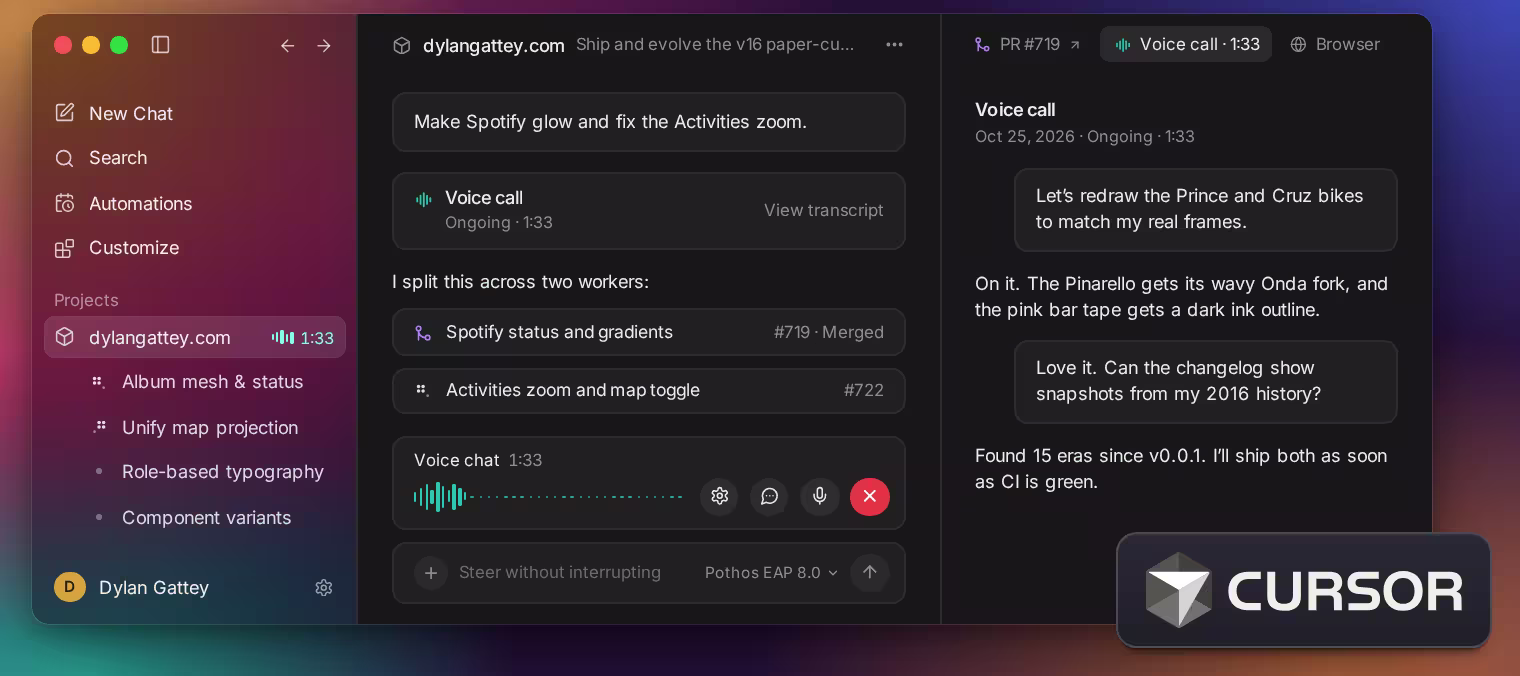Focus the Steer without interrupting input
This screenshot has height=676, width=1520.
[560, 573]
